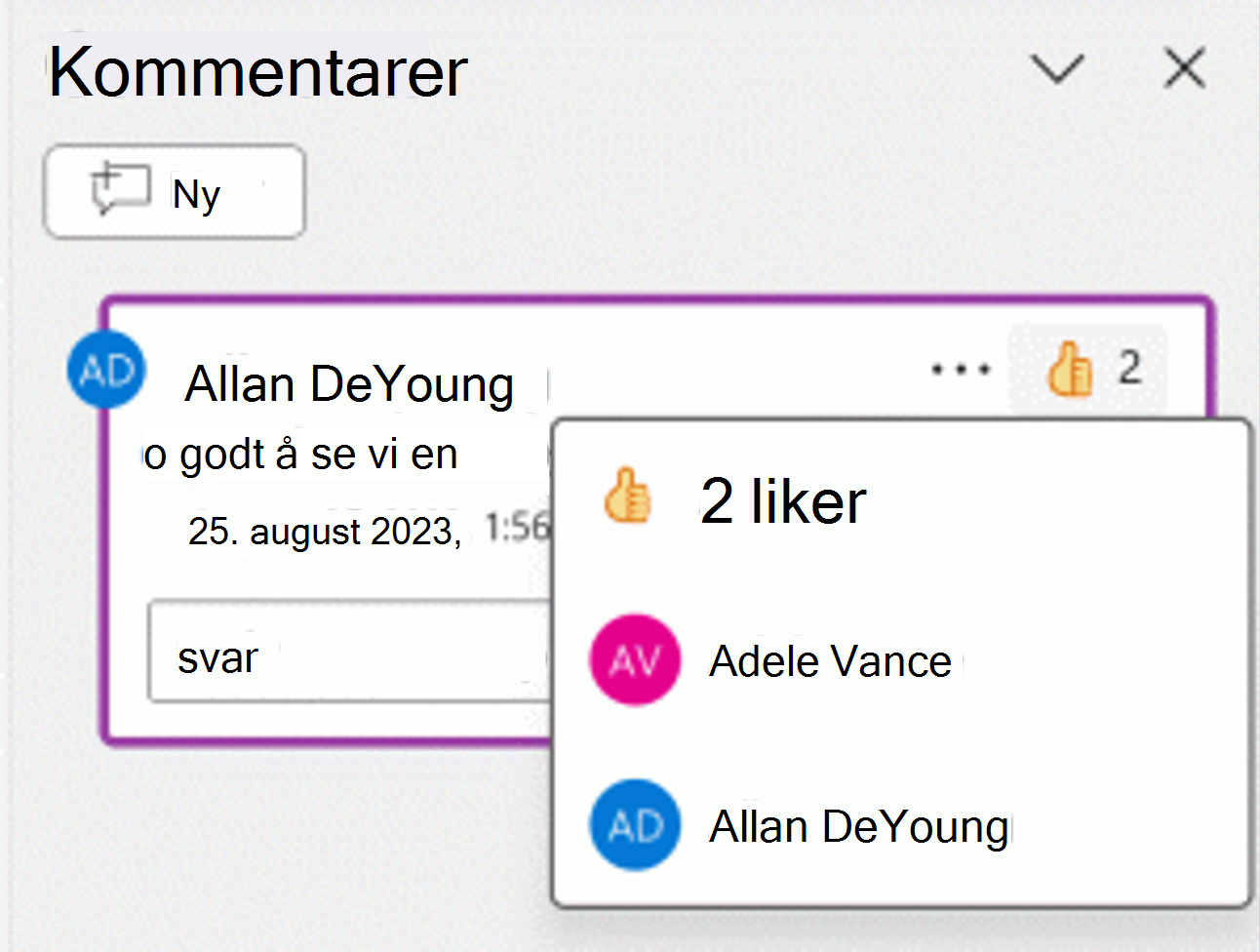Screen dimensions: 1260x952
Task: Click Adele Vance's pink AV avatar
Action: pos(635,660)
